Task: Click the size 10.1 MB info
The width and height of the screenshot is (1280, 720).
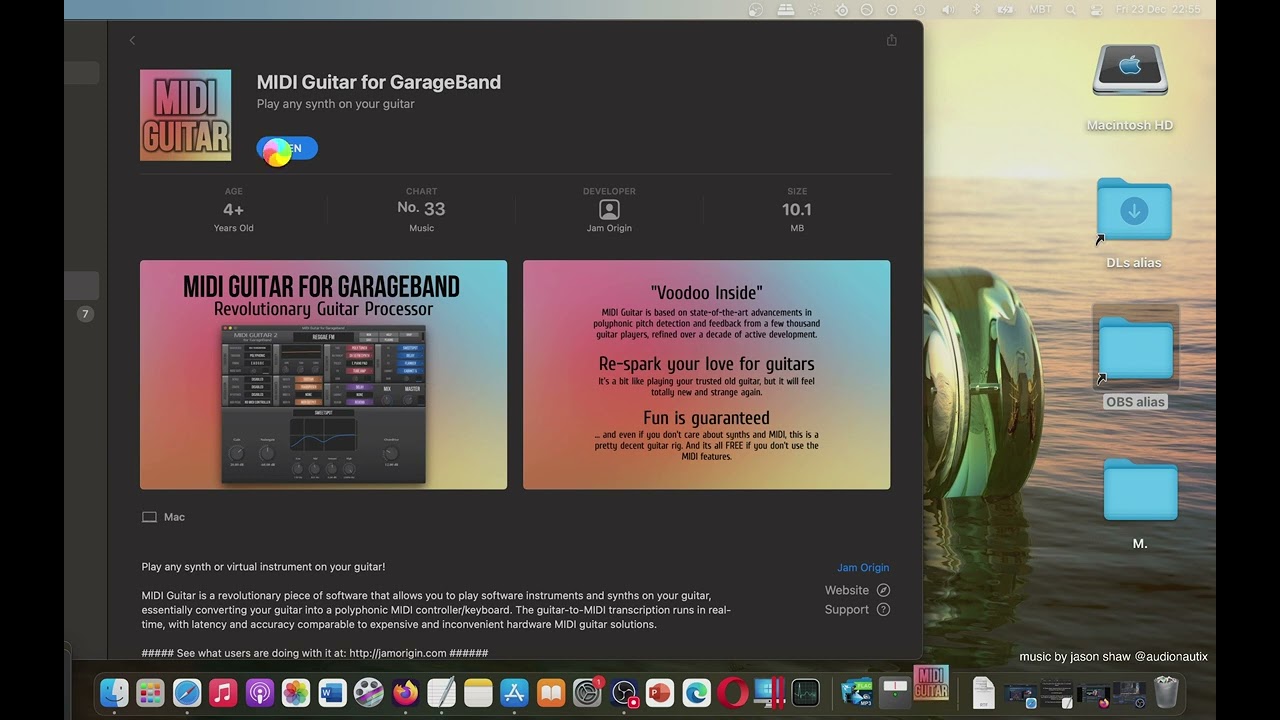Action: click(796, 209)
